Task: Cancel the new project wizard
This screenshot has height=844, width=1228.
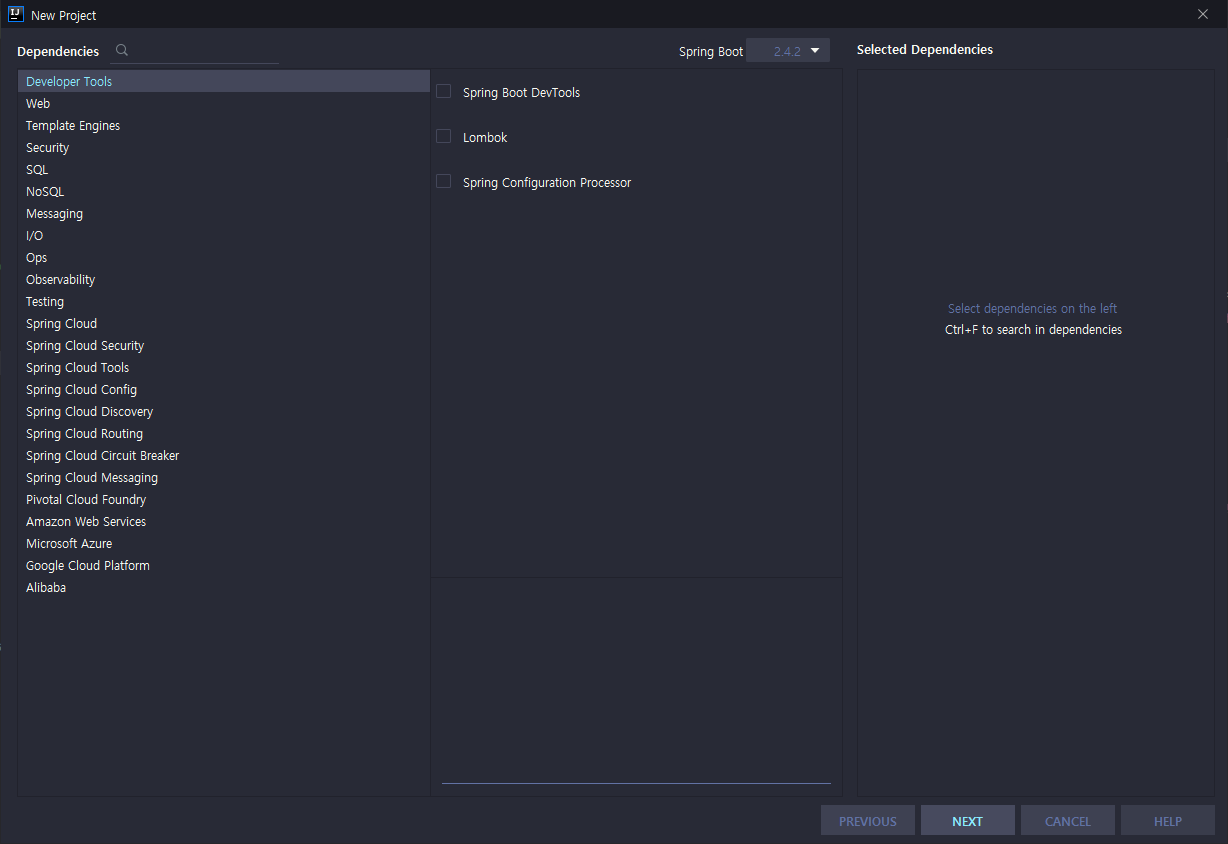Action: click(x=1068, y=821)
